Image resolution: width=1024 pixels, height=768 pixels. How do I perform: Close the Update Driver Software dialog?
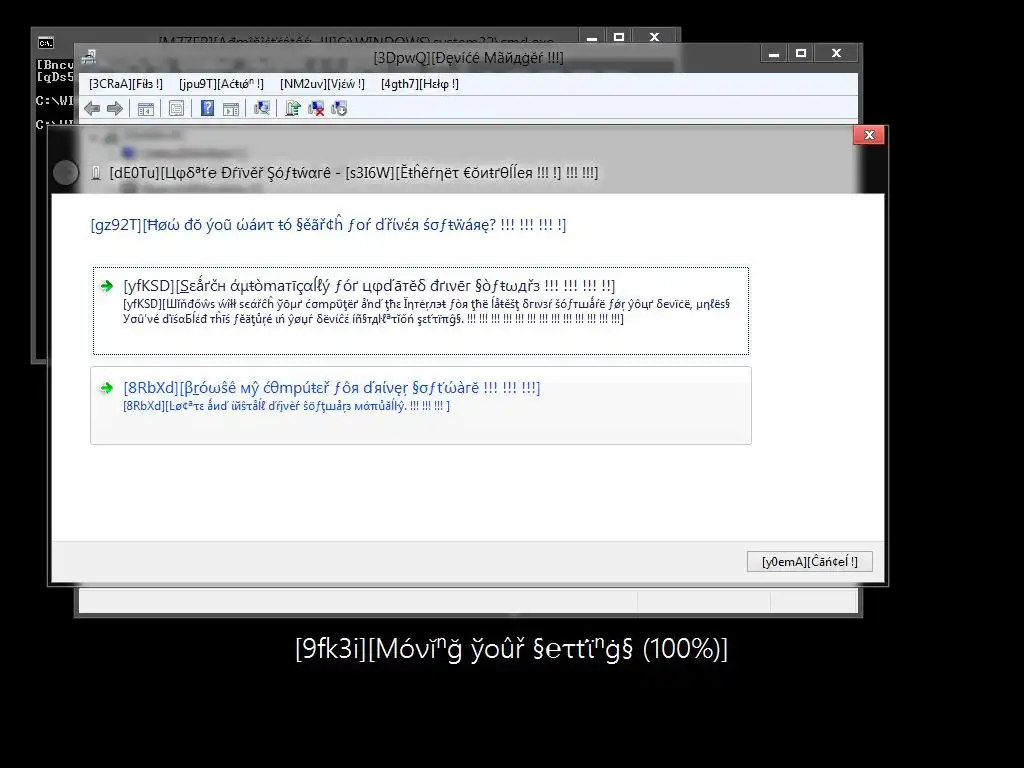(x=869, y=135)
